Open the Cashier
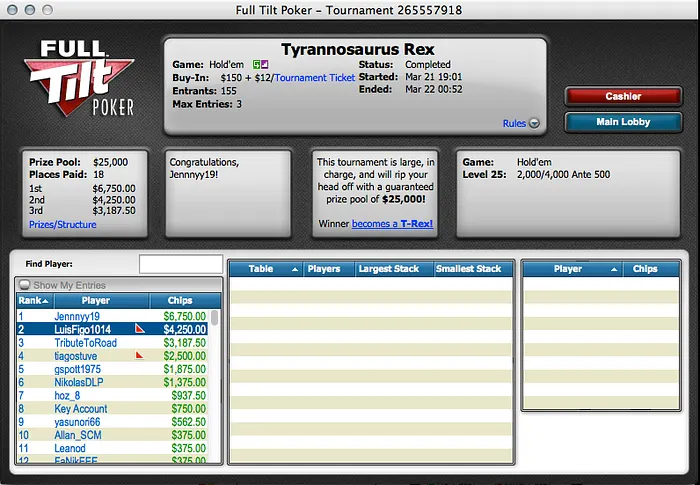The height and width of the screenshot is (485, 700). pyautogui.click(x=623, y=97)
